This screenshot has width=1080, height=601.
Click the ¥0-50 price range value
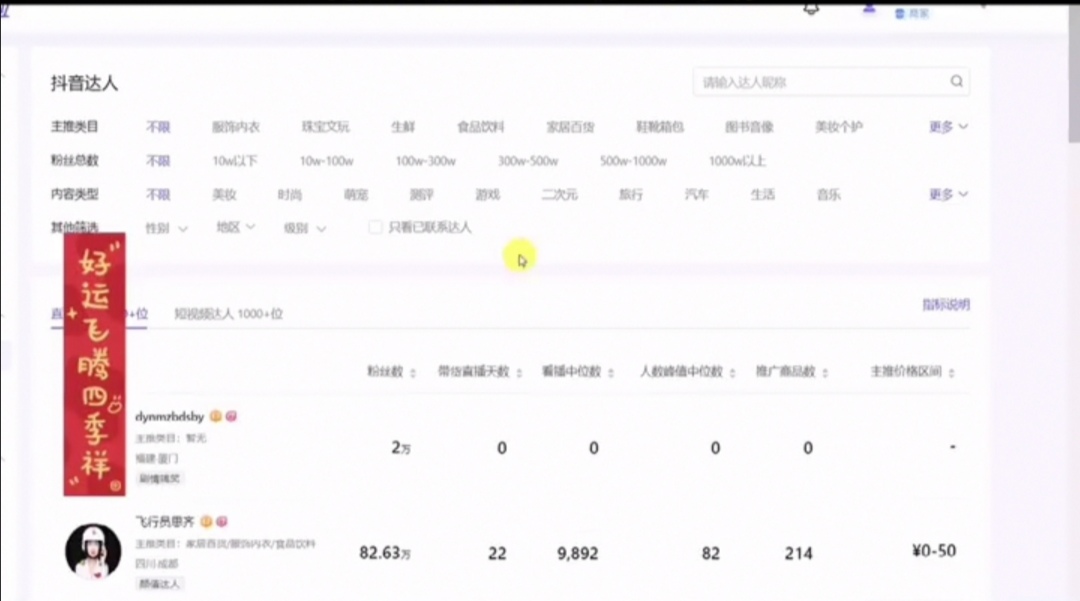coord(934,551)
